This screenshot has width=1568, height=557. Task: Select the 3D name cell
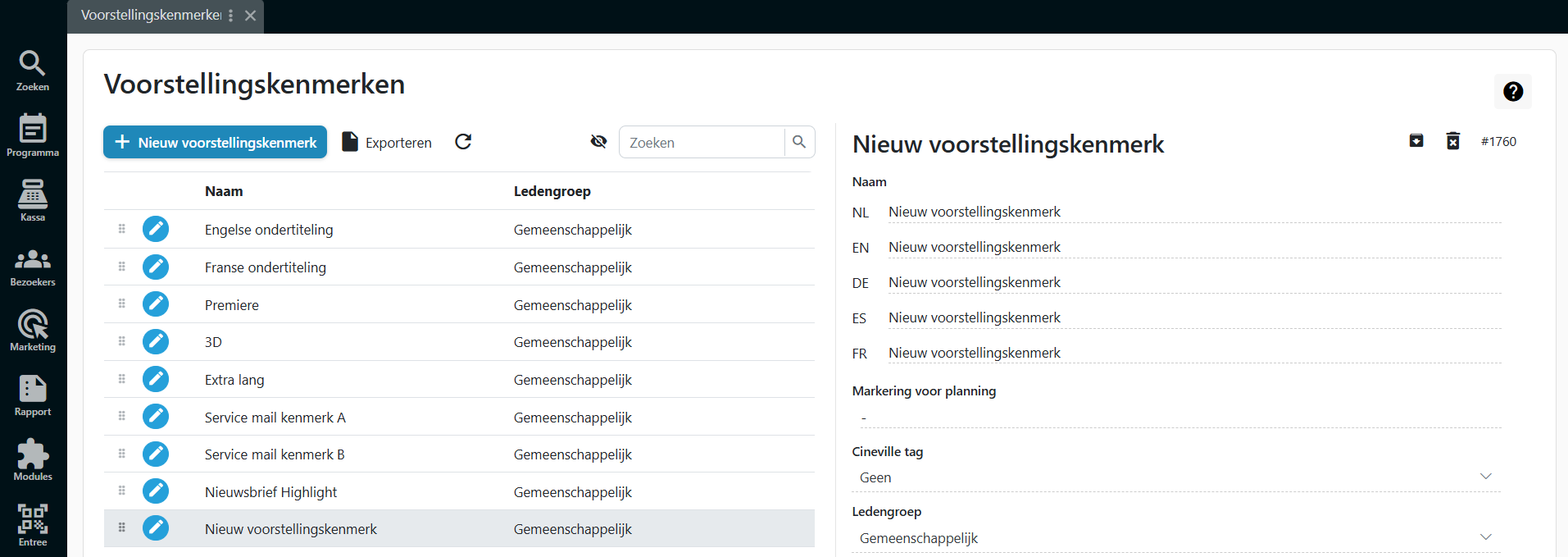click(x=213, y=342)
